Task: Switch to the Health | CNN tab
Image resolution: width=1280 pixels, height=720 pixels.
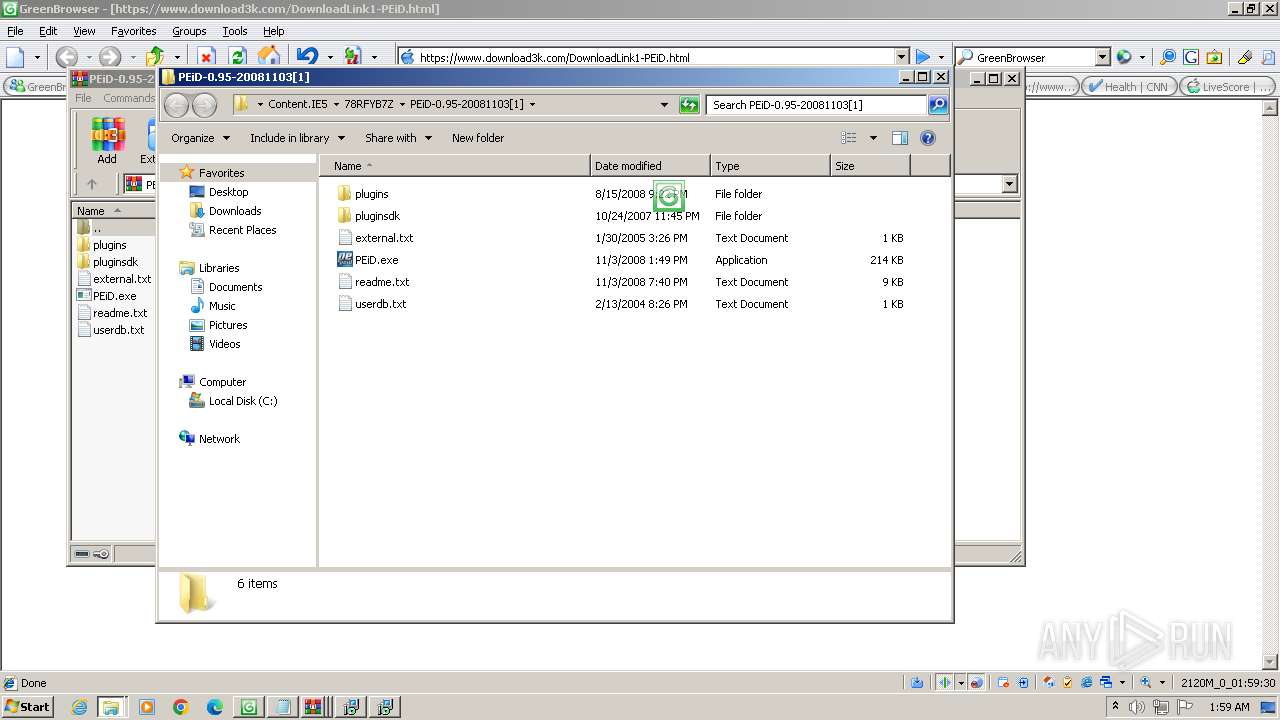Action: 1129,87
